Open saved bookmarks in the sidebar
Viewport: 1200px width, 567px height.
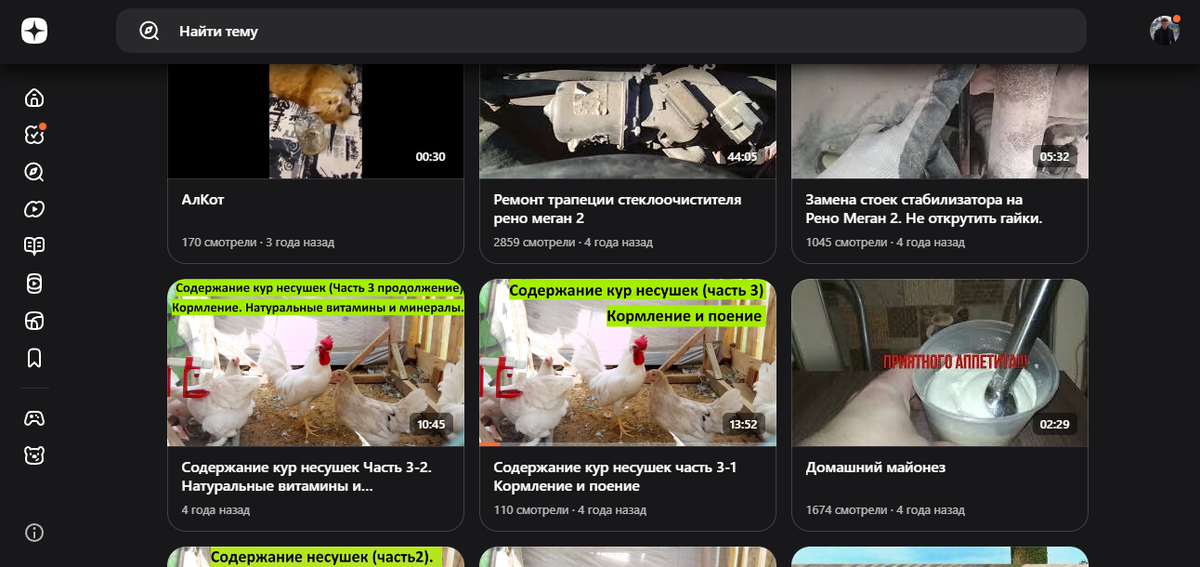[x=34, y=357]
